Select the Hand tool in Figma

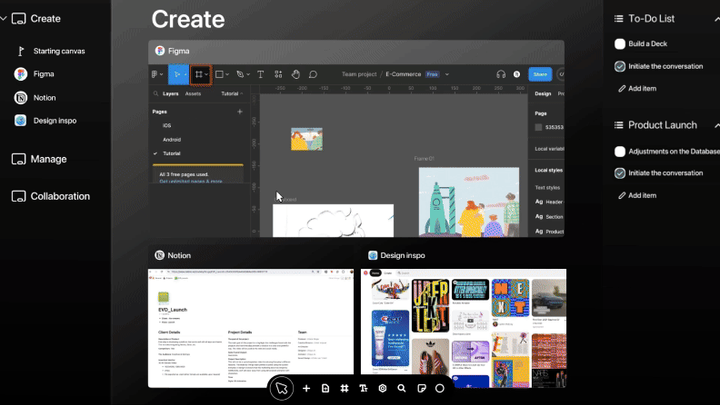tap(295, 74)
